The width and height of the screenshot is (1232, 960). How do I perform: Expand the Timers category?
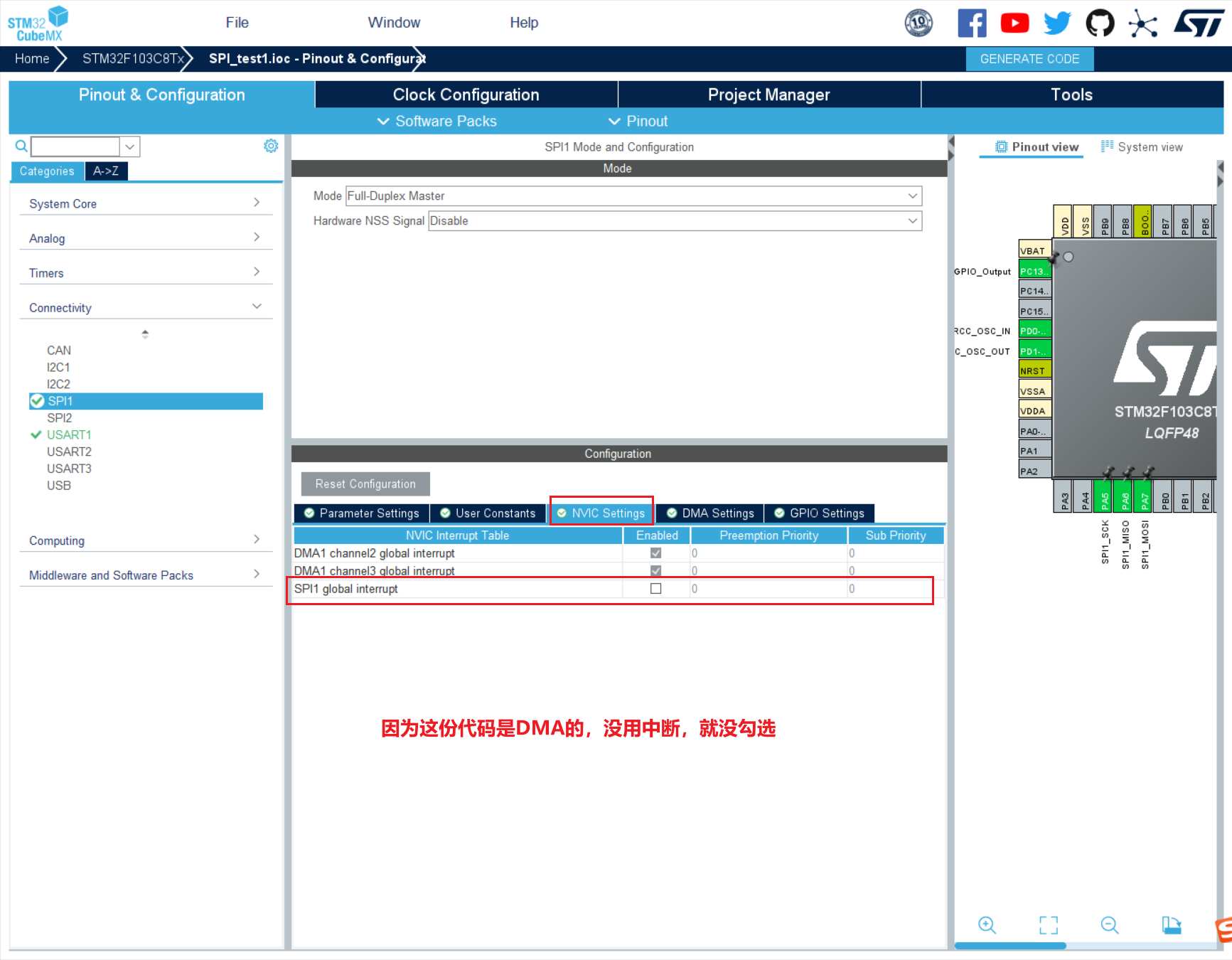coord(146,273)
